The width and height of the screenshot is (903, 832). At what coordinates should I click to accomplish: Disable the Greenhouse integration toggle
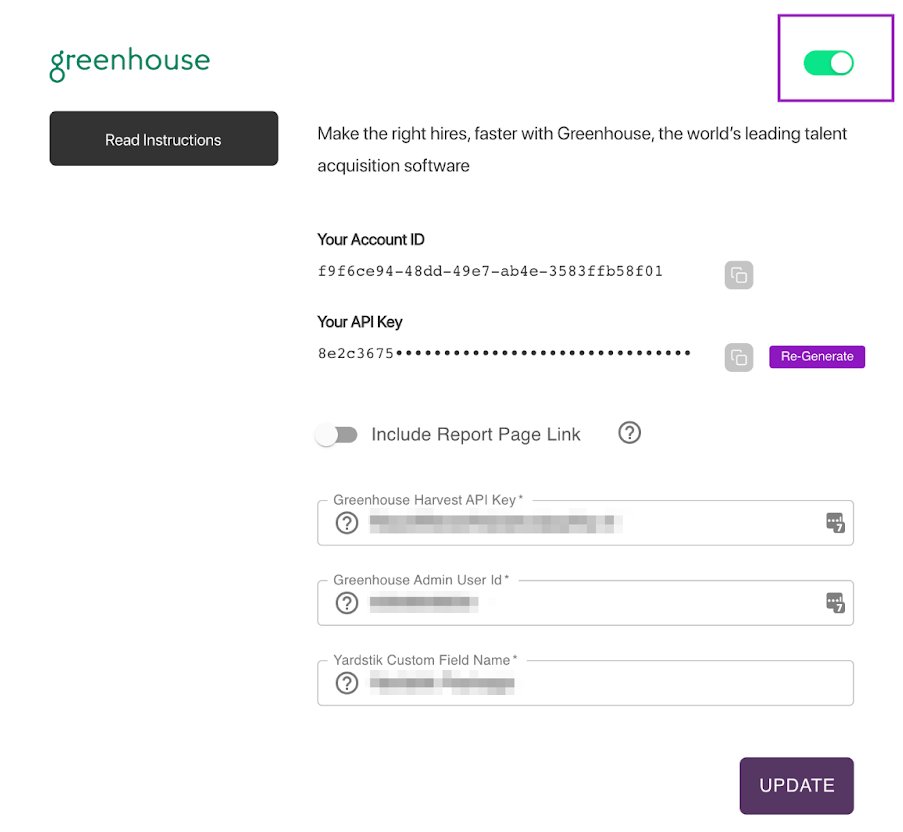coord(828,63)
